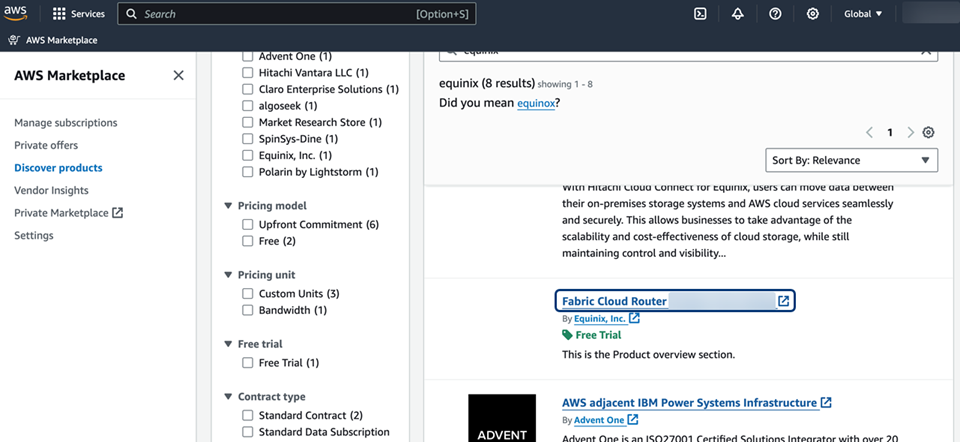Click external icon next to AWS adjacent IBM Power
The height and width of the screenshot is (442, 961).
(x=826, y=403)
